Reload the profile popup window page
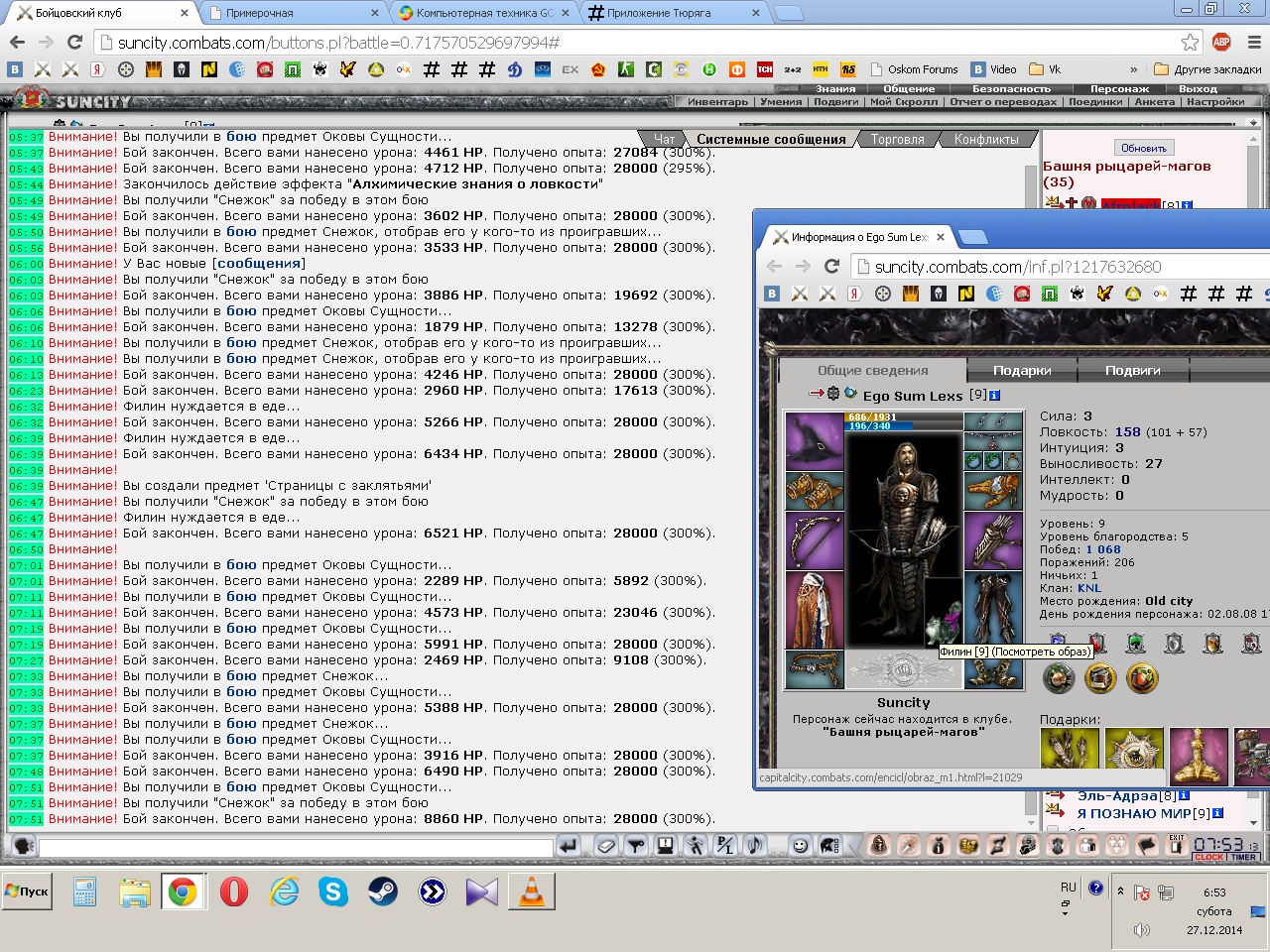 coord(831,266)
